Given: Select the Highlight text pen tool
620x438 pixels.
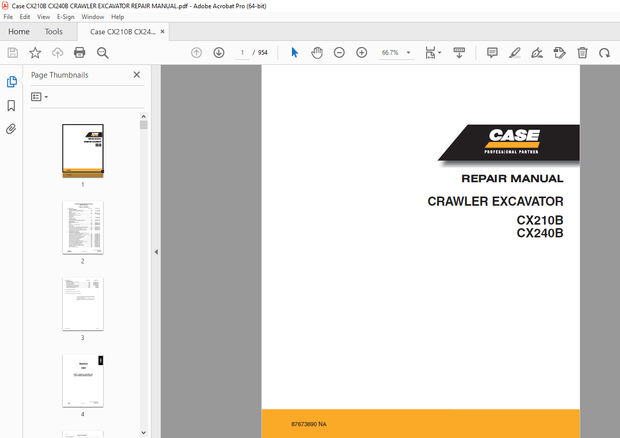Looking at the screenshot, I should click(514, 53).
